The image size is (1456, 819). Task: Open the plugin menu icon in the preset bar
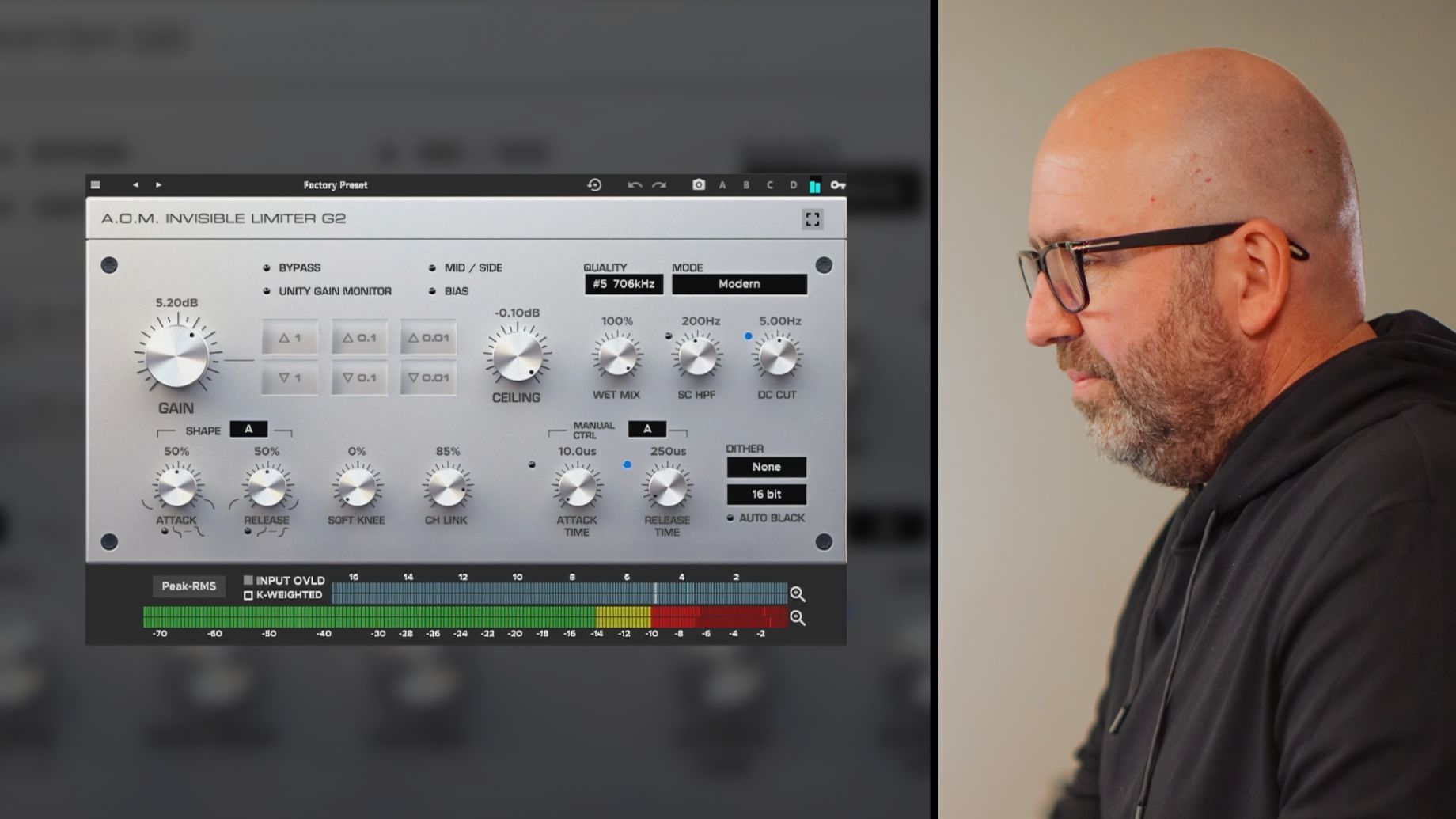pos(96,185)
